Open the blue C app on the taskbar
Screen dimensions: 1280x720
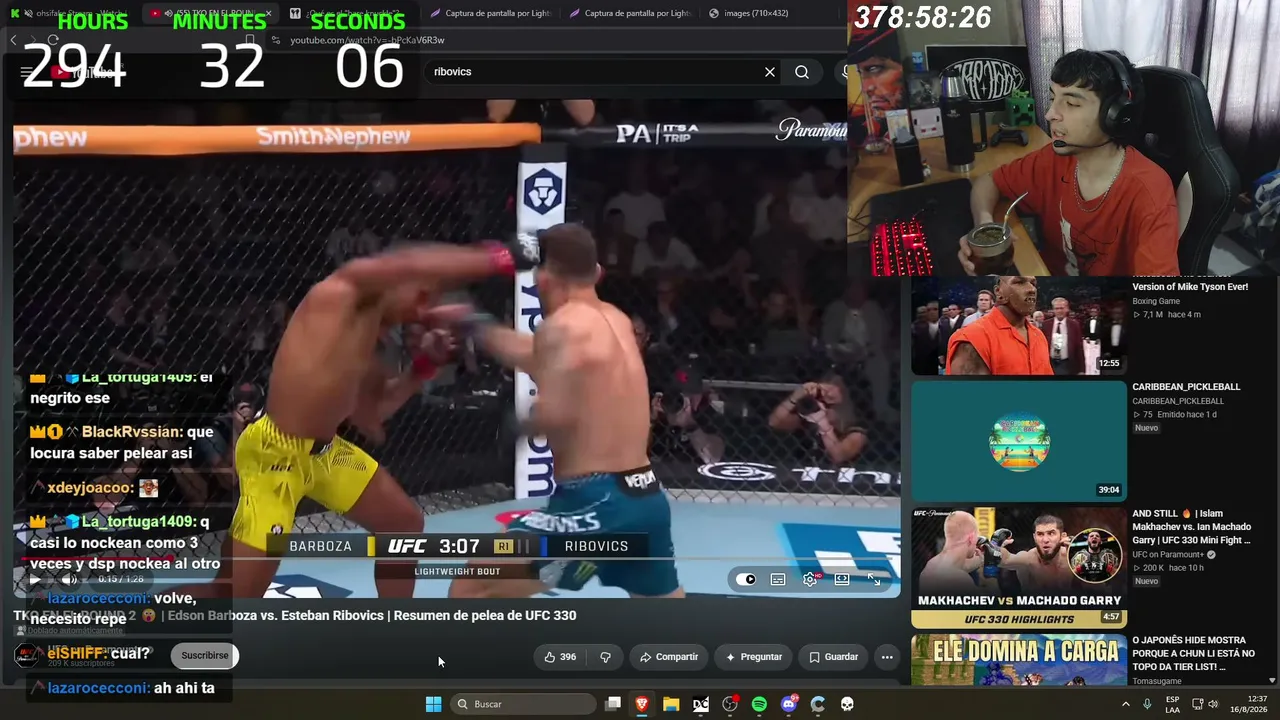pos(818,704)
